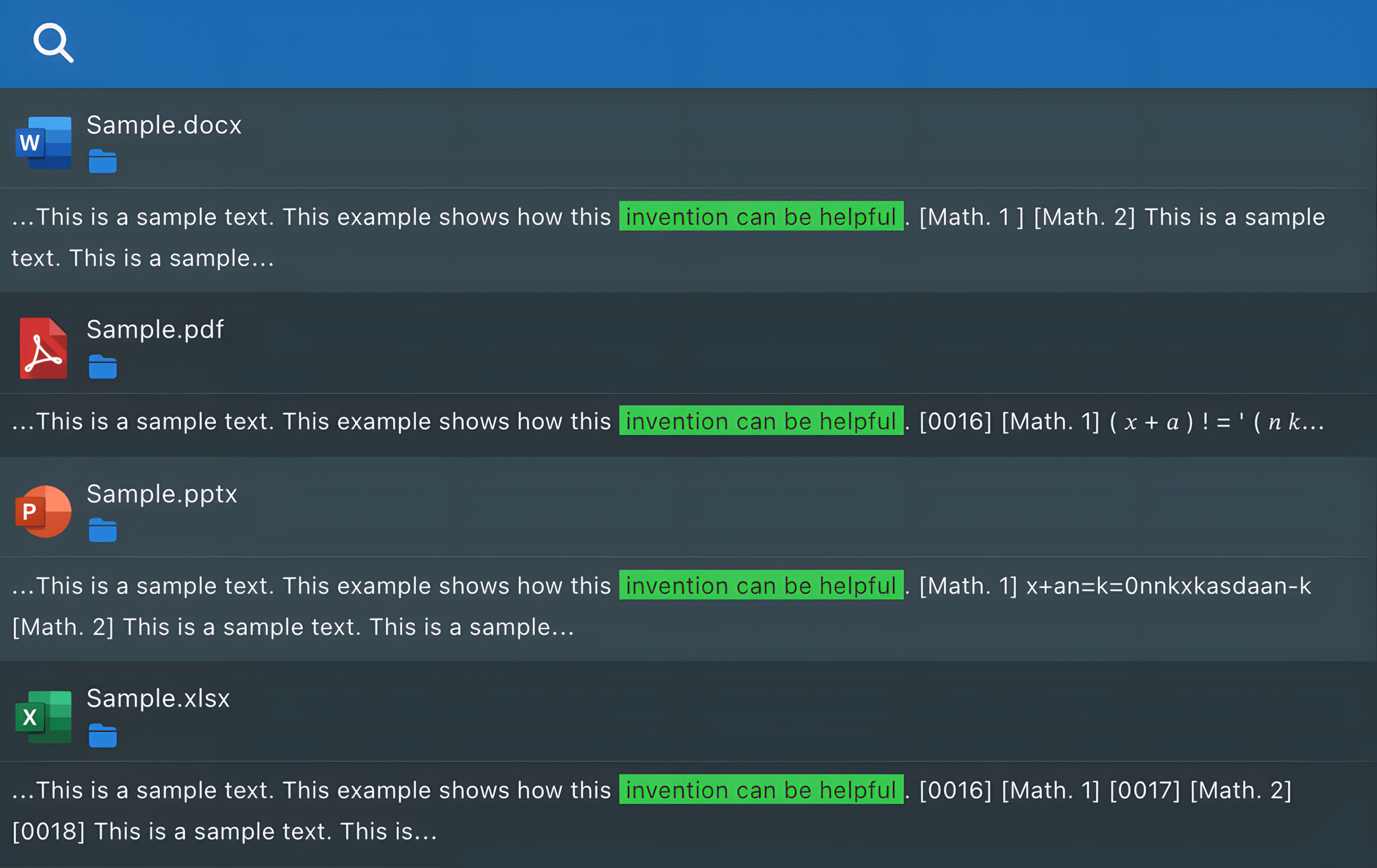
Task: Click highlighted match in Sample.xlsx snippet
Action: click(760, 790)
